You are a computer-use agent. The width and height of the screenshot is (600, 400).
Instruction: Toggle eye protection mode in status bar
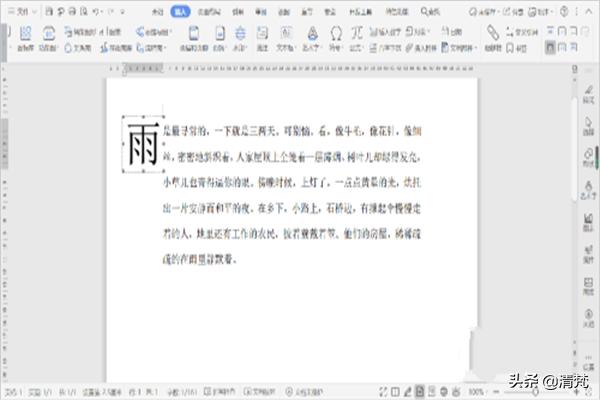point(456,392)
